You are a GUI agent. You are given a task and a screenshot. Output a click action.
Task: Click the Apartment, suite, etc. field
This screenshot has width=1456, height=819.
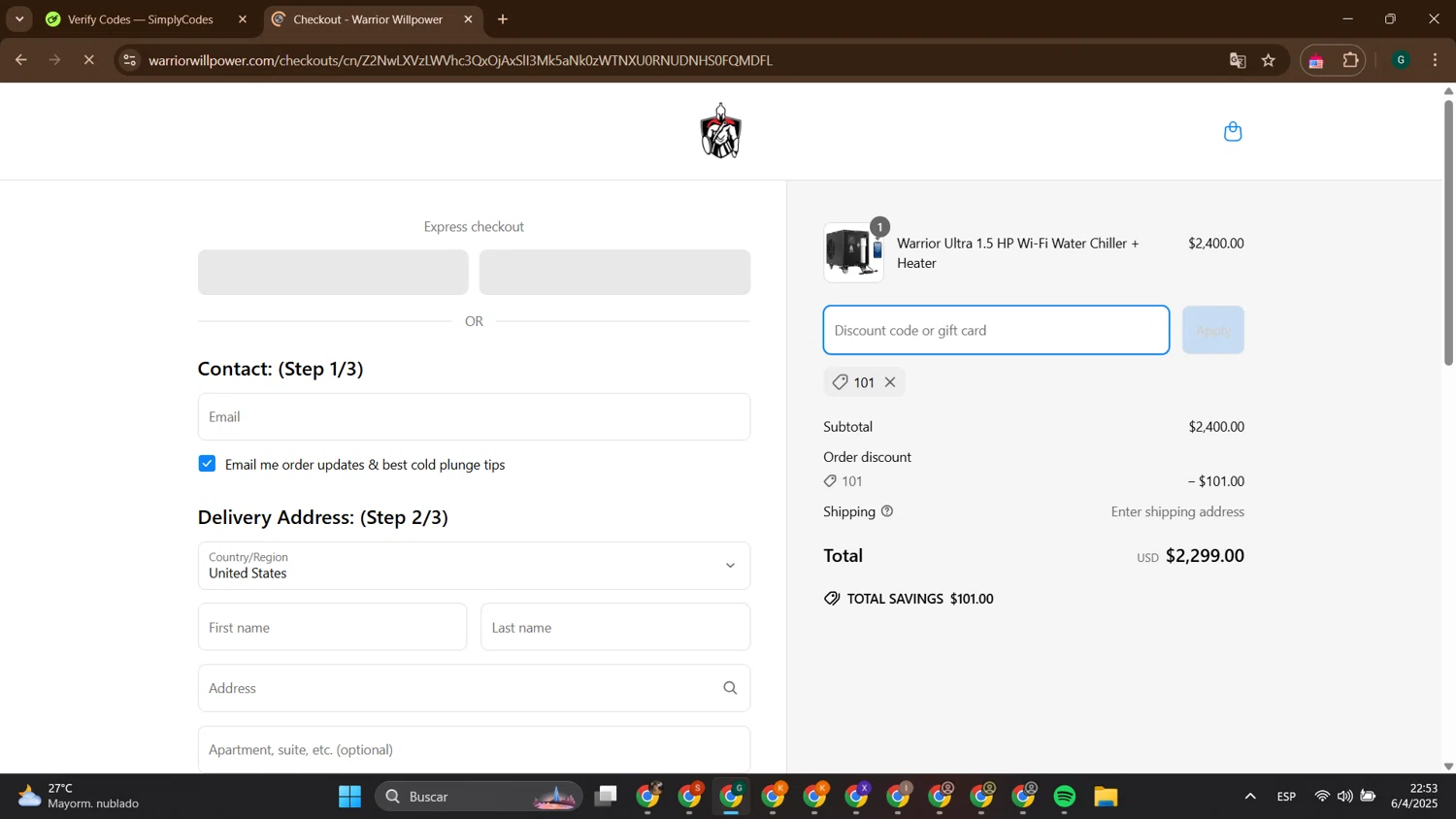tap(474, 749)
